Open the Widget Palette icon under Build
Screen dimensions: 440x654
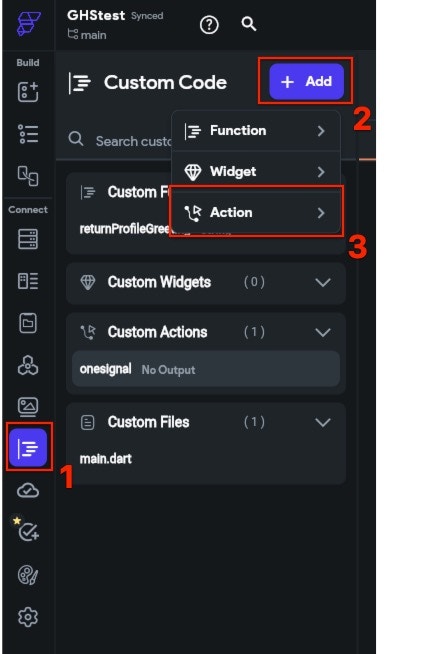click(28, 92)
